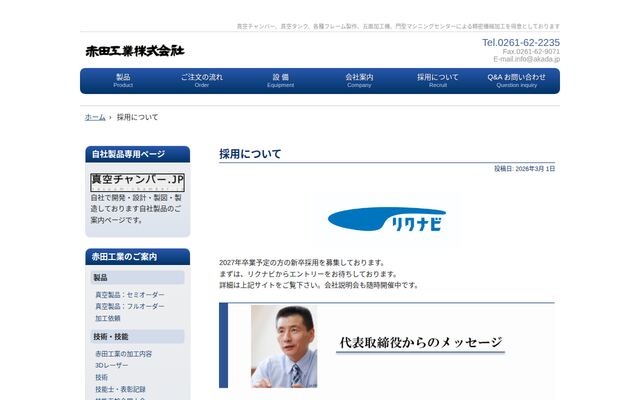Screen dimensions: 640x400
Task: Open 技能士・表彰記録 sidebar link
Action: click(x=120, y=389)
